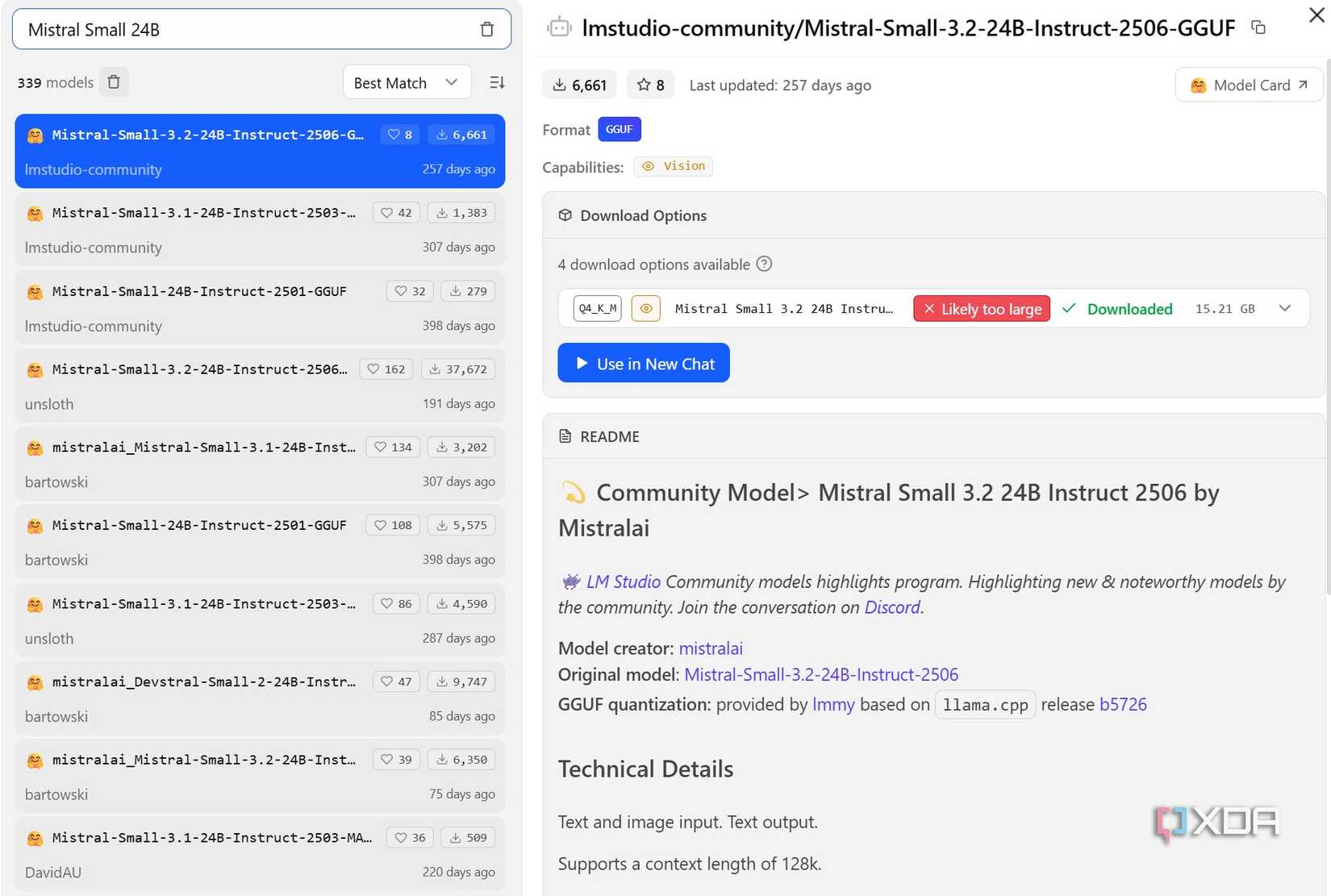Open the Discord link in README
This screenshot has width=1331, height=896.
(892, 607)
